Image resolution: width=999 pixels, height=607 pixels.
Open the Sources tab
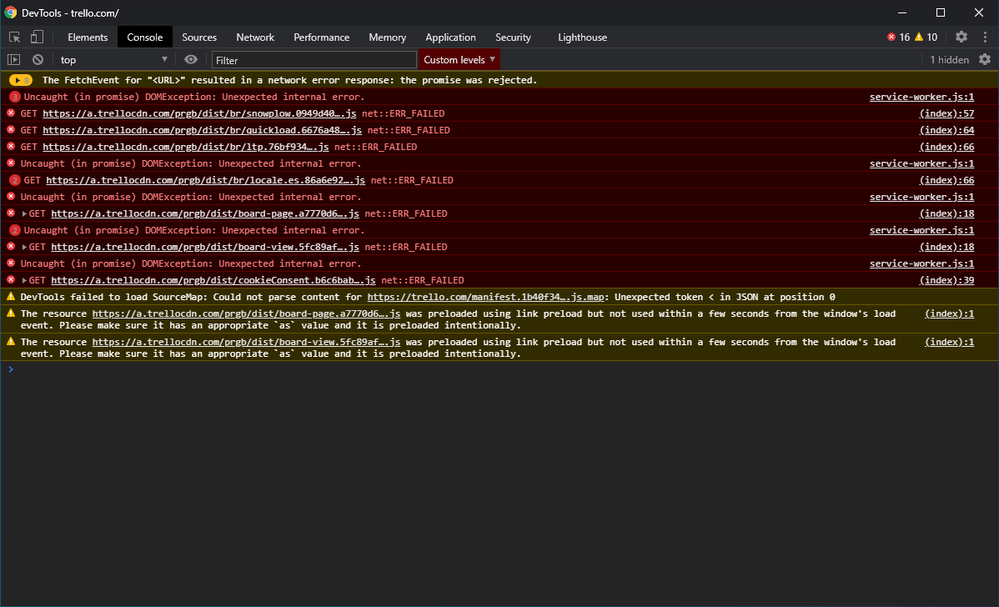click(199, 37)
